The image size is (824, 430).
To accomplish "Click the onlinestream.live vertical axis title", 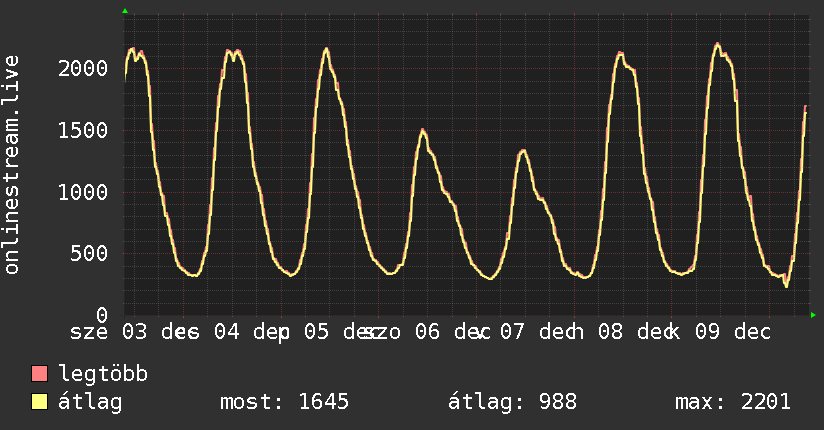I will 12,165.
